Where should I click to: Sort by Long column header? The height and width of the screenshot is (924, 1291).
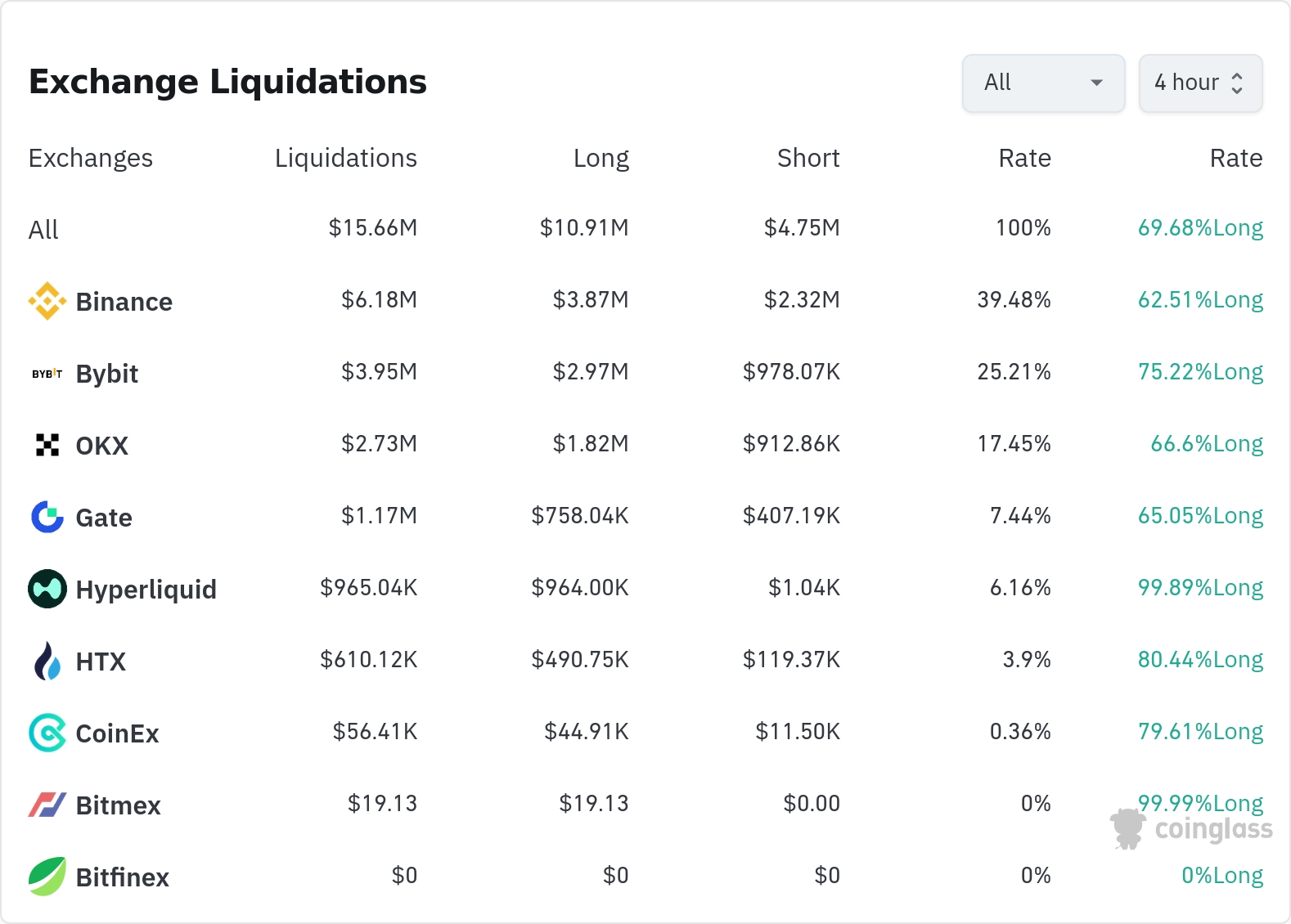pyautogui.click(x=601, y=158)
